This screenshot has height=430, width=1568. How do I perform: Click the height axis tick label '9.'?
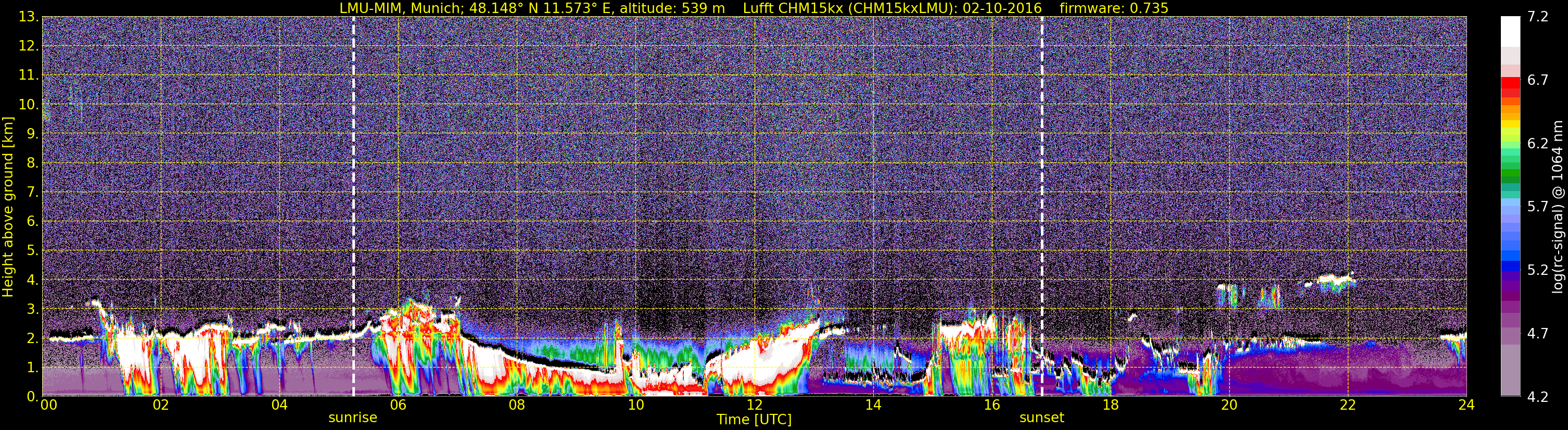[x=32, y=134]
